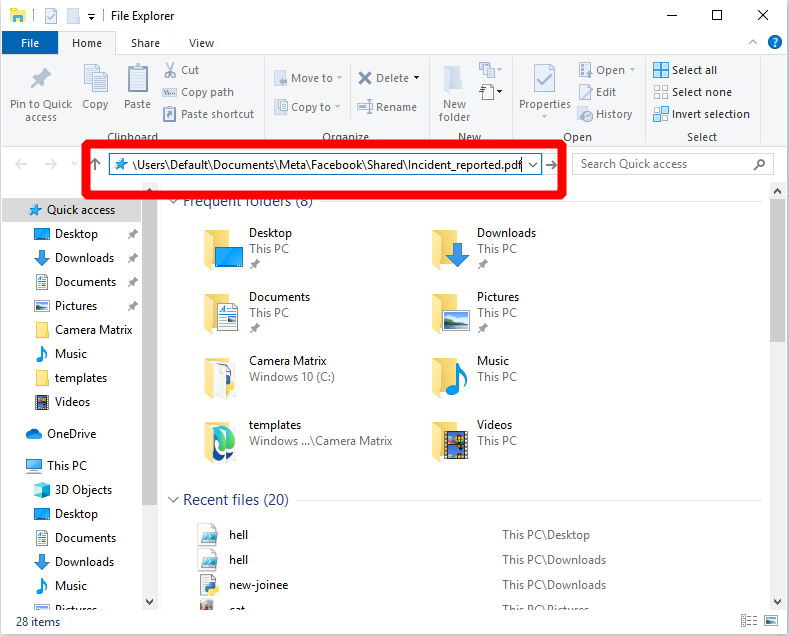Click Cut scissors in ribbon

[x=170, y=70]
